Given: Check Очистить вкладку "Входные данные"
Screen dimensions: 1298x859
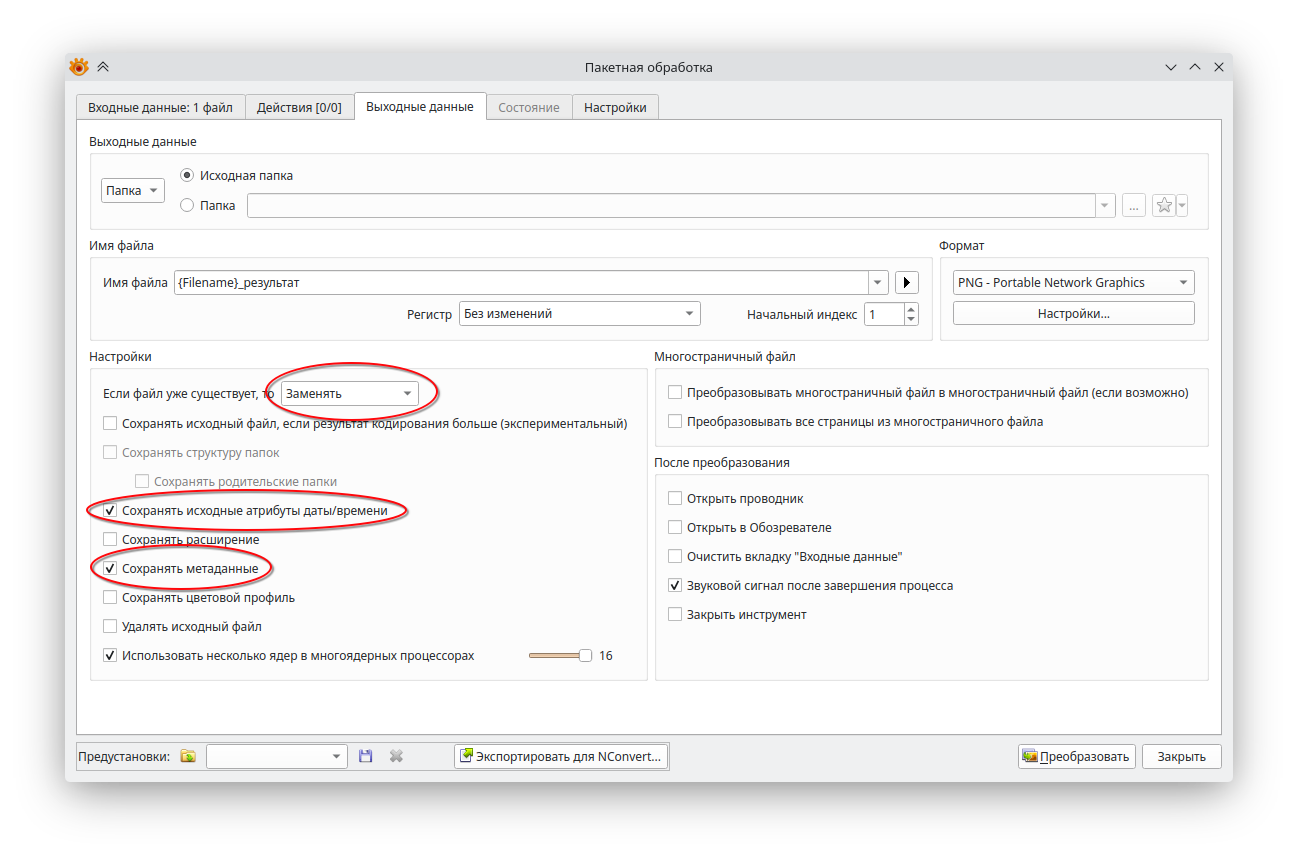Looking at the screenshot, I should point(675,557).
